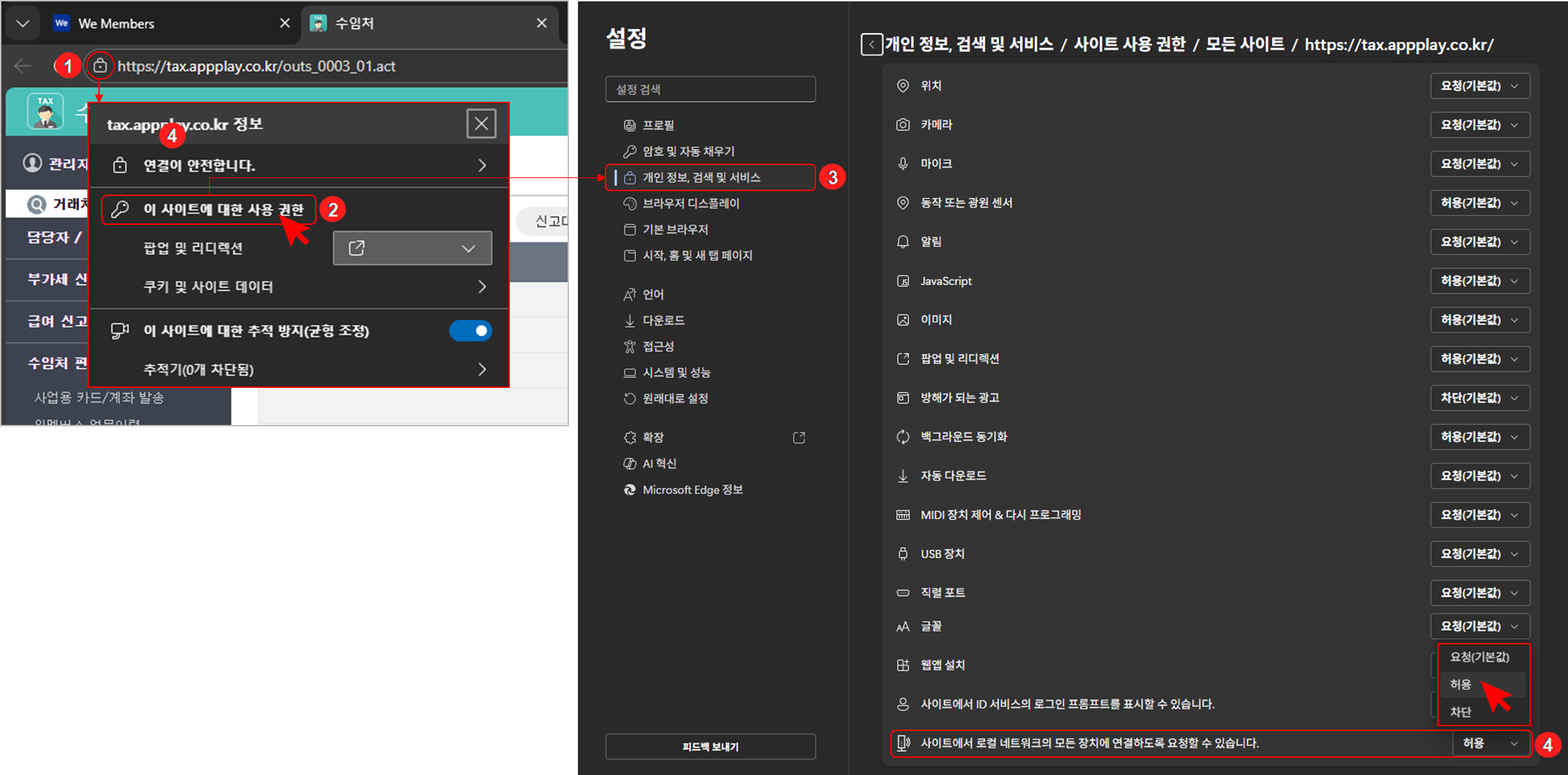The height and width of the screenshot is (775, 1568).
Task: Click the tab list chevron button
Action: point(23,23)
